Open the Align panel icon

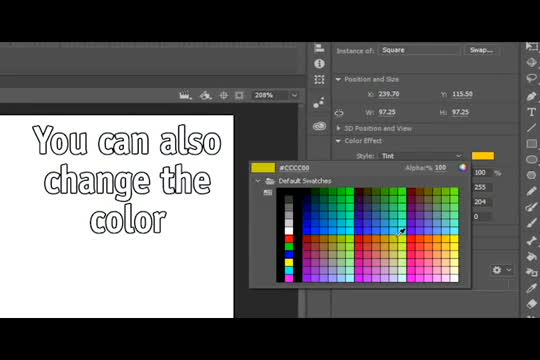pyautogui.click(x=319, y=48)
